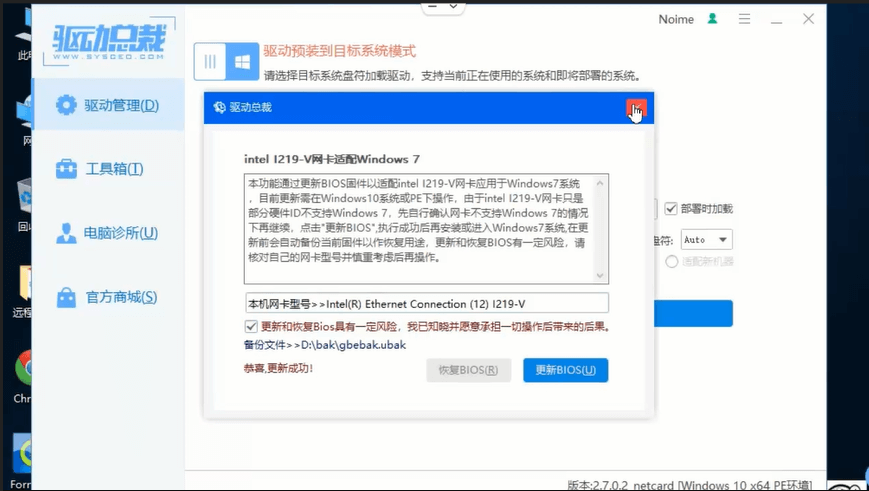This screenshot has width=869, height=491.
Task: Click the 官方商城 shopping bag icon
Action: pyautogui.click(x=67, y=297)
